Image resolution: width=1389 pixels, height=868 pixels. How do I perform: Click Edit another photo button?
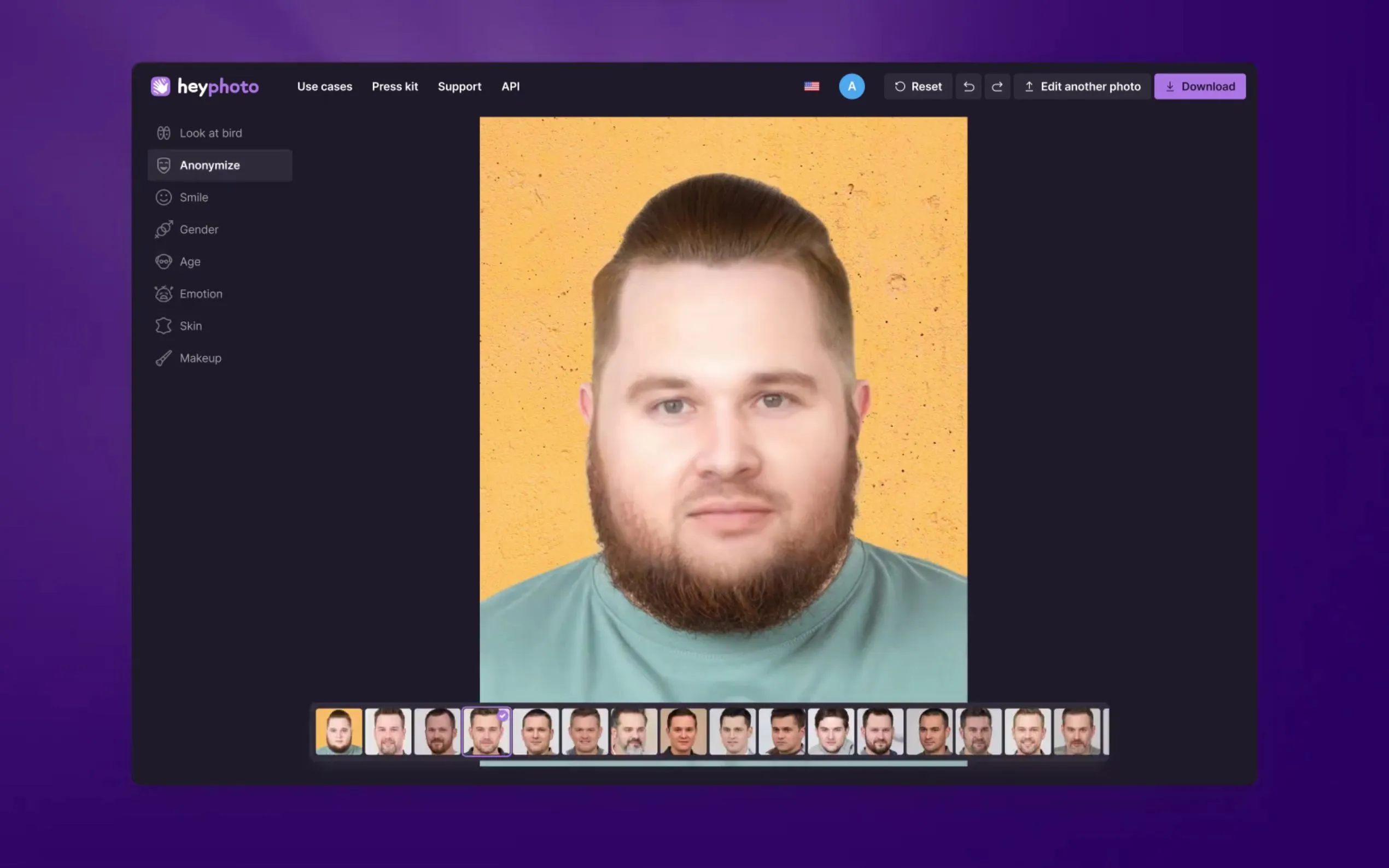click(1082, 87)
